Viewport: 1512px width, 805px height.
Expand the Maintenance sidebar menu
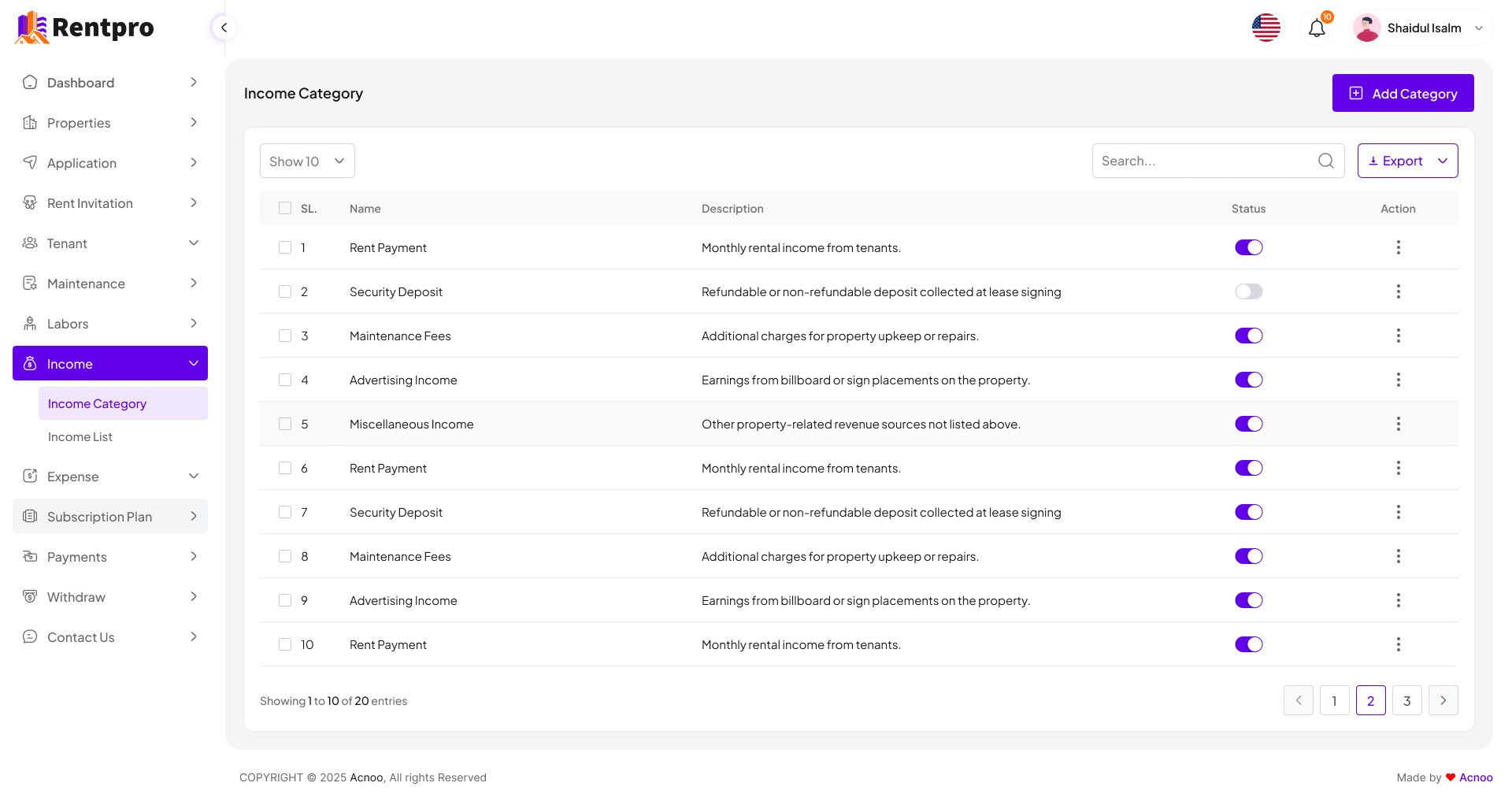(x=110, y=284)
